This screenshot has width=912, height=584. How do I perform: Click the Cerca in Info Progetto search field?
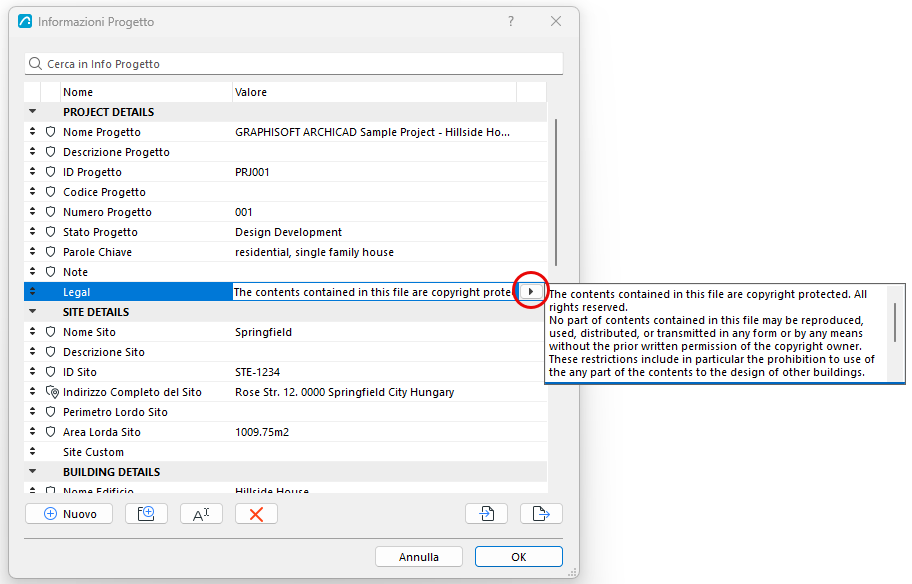294,64
